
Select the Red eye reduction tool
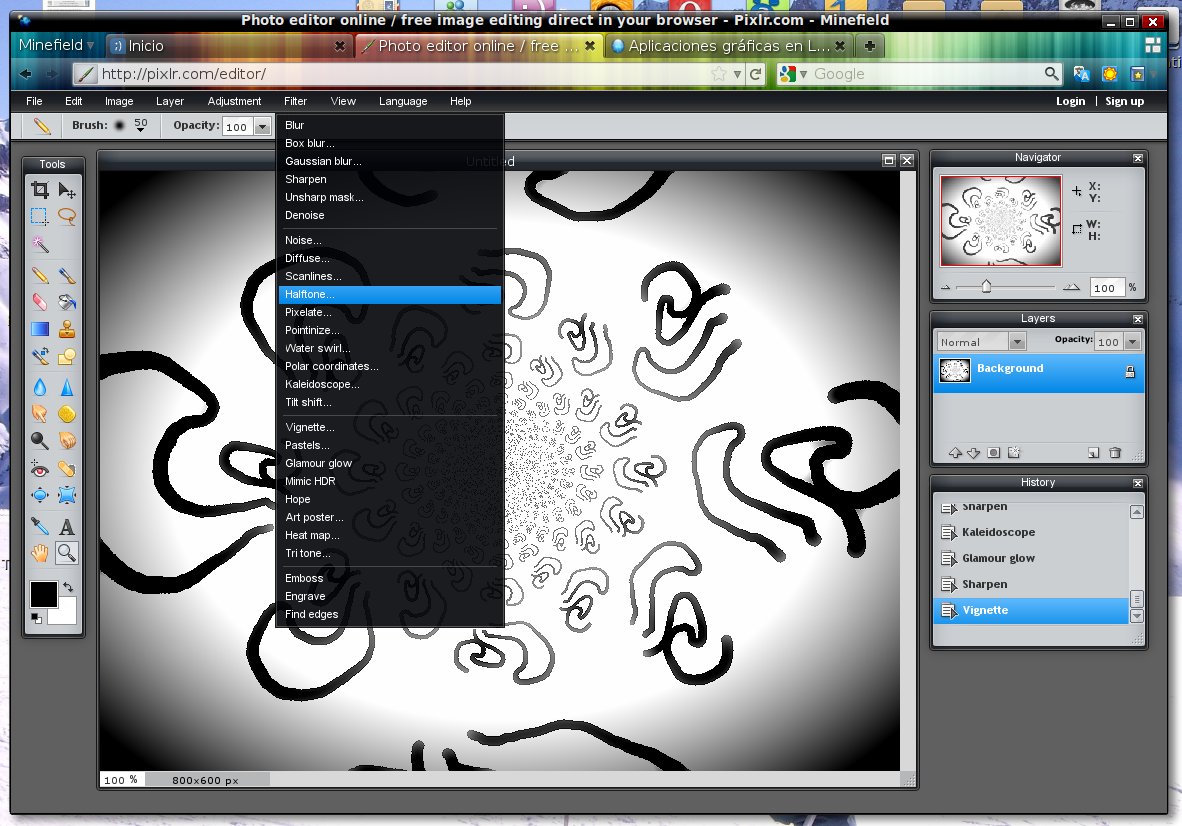[39, 468]
